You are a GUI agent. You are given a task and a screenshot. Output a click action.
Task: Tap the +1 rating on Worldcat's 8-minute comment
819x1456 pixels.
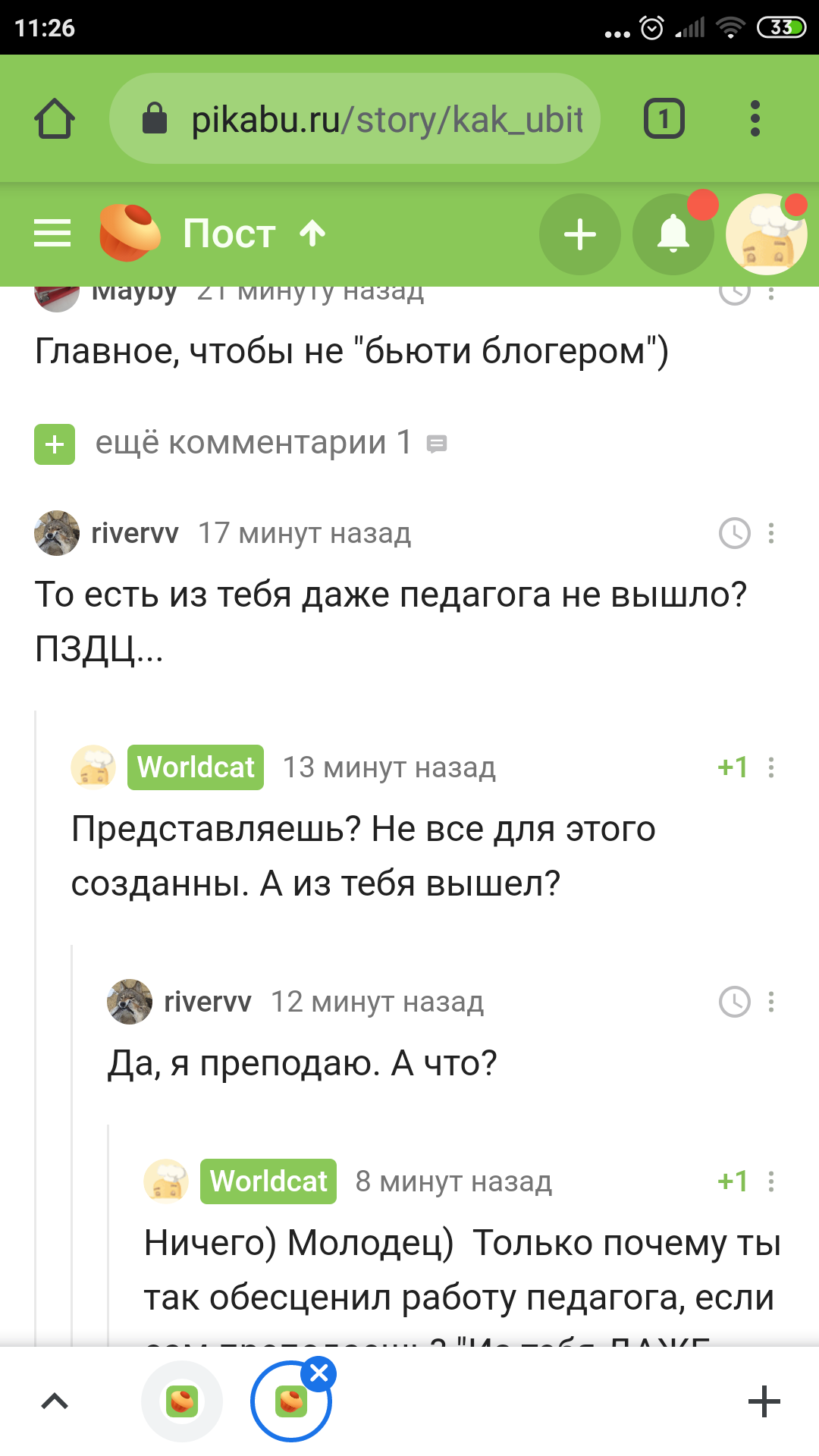pyautogui.click(x=733, y=1181)
